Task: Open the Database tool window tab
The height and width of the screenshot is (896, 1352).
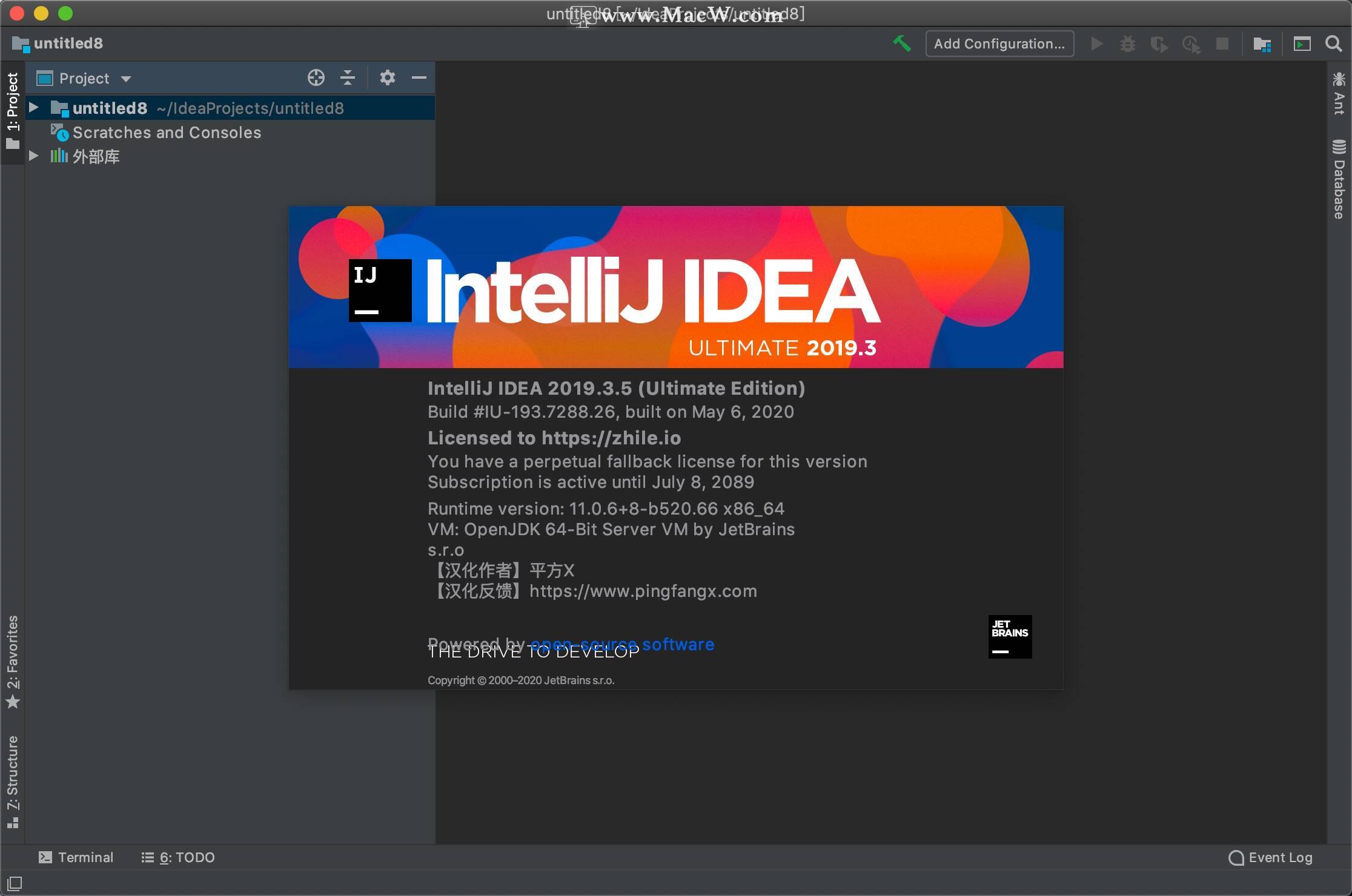Action: pos(1339,179)
